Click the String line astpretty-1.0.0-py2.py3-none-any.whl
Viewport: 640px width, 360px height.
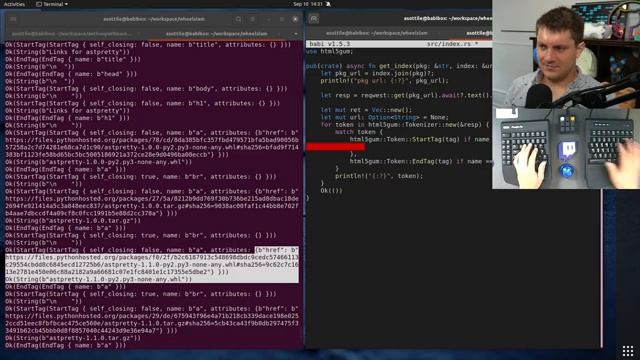click(98, 162)
